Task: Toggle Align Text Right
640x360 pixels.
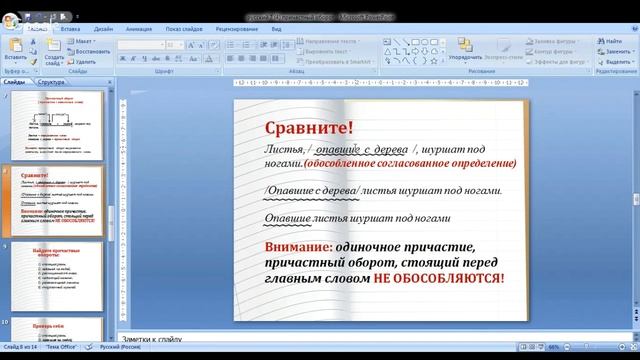Action: pos(252,59)
